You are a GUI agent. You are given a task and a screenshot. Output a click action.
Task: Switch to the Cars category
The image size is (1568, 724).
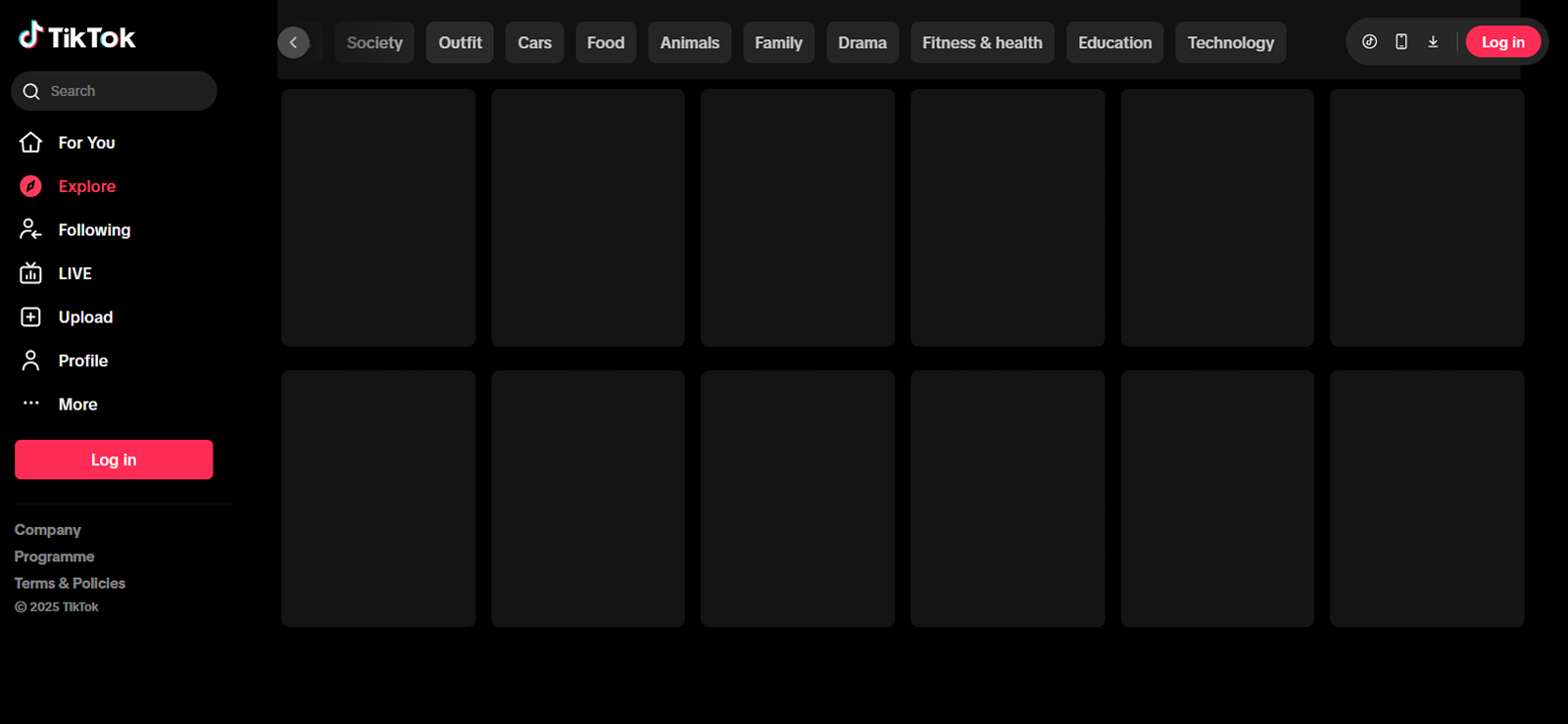tap(534, 42)
